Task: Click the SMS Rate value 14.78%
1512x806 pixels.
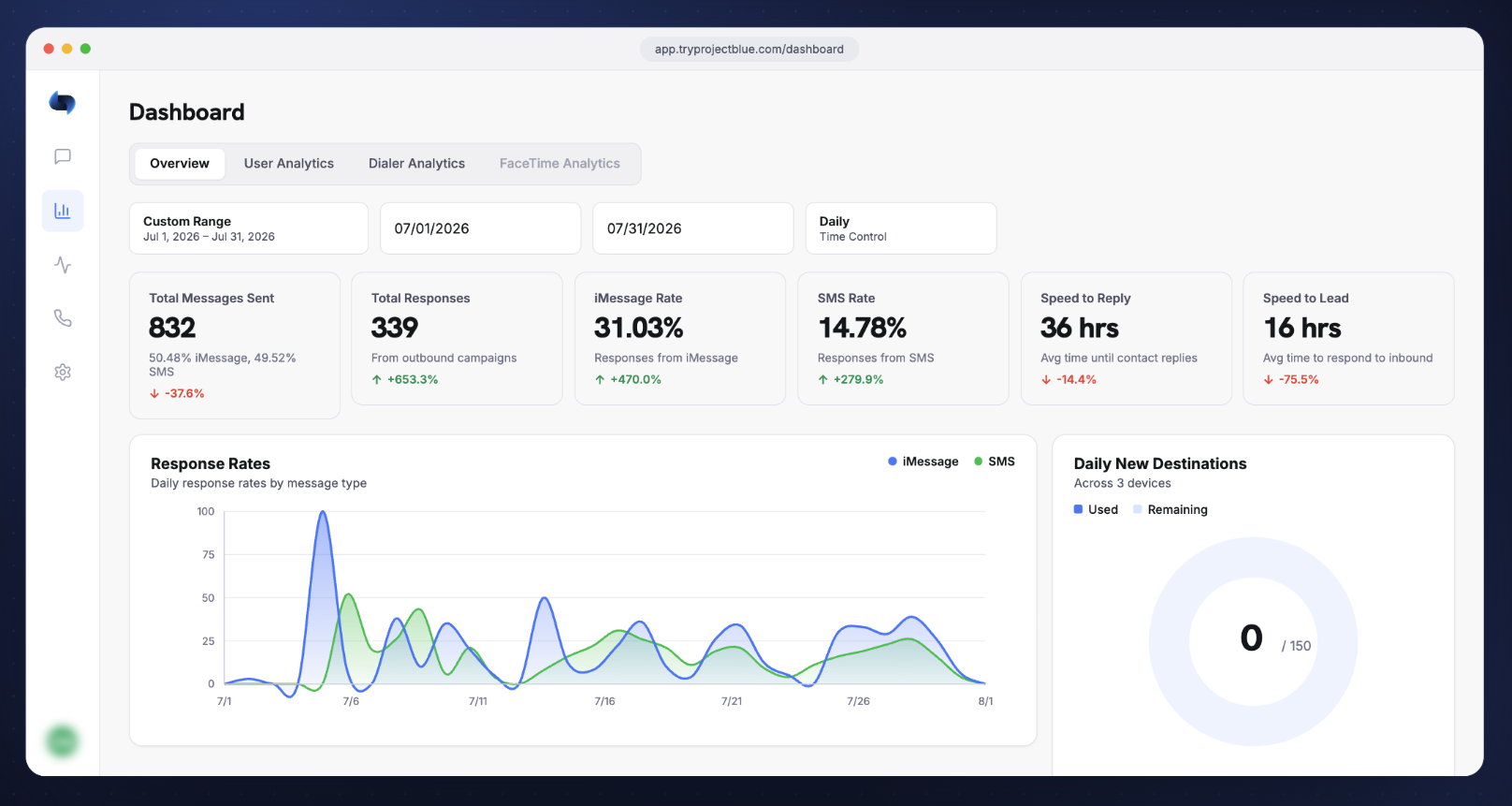Action: [863, 328]
